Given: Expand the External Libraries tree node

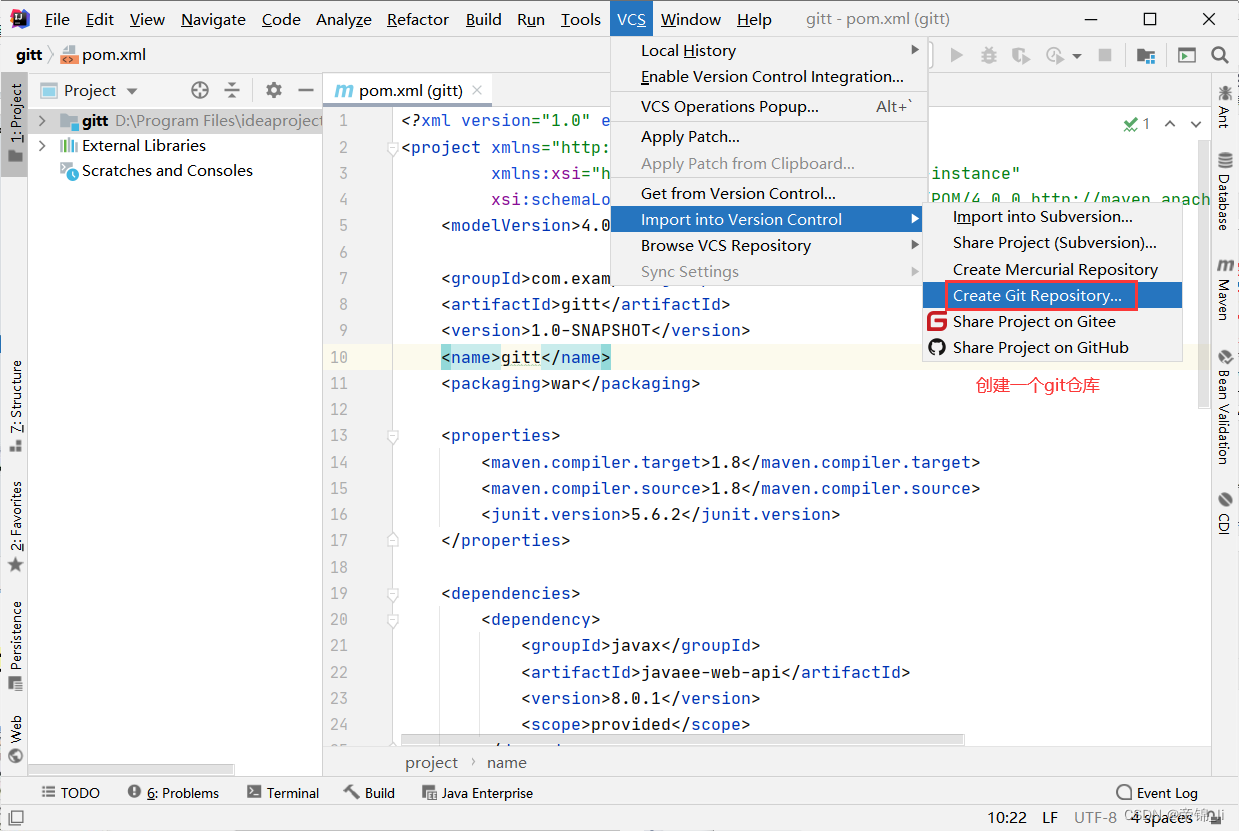Looking at the screenshot, I should coord(42,146).
